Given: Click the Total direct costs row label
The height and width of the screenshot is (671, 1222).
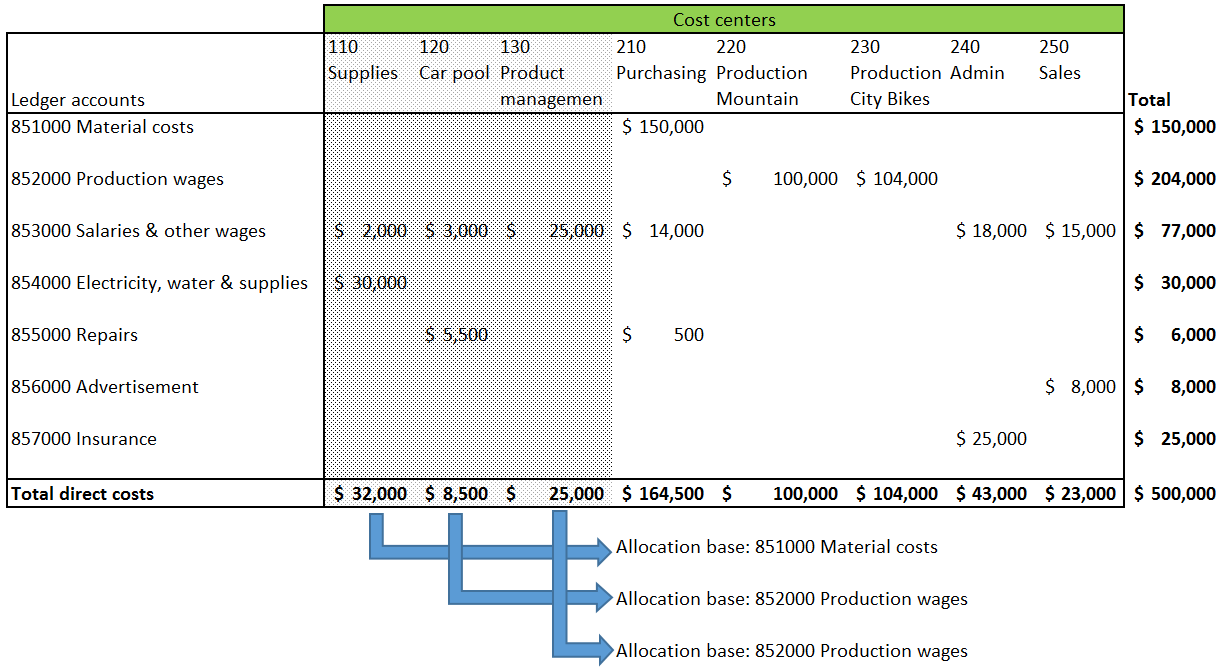Looking at the screenshot, I should (x=83, y=493).
